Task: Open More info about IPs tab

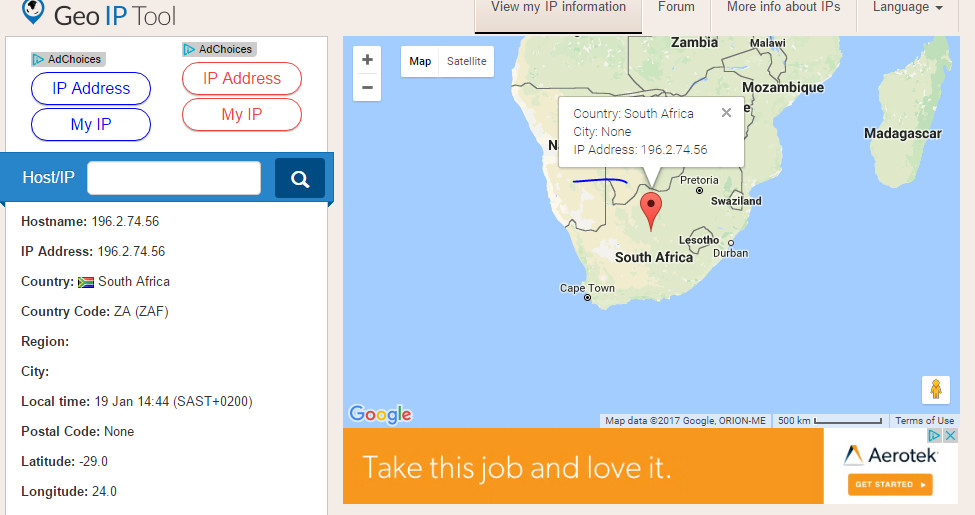Action: [783, 7]
